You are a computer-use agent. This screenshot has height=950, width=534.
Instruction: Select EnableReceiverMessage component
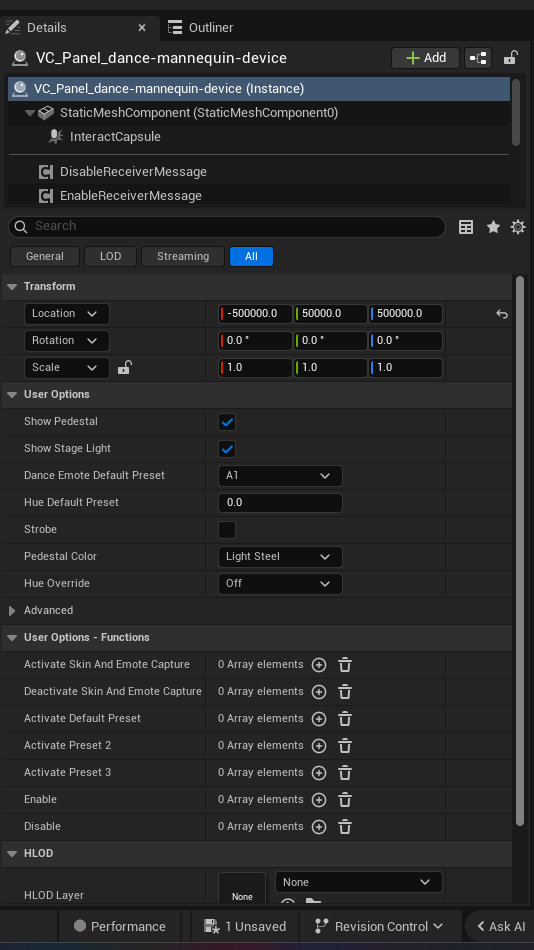pos(130,196)
